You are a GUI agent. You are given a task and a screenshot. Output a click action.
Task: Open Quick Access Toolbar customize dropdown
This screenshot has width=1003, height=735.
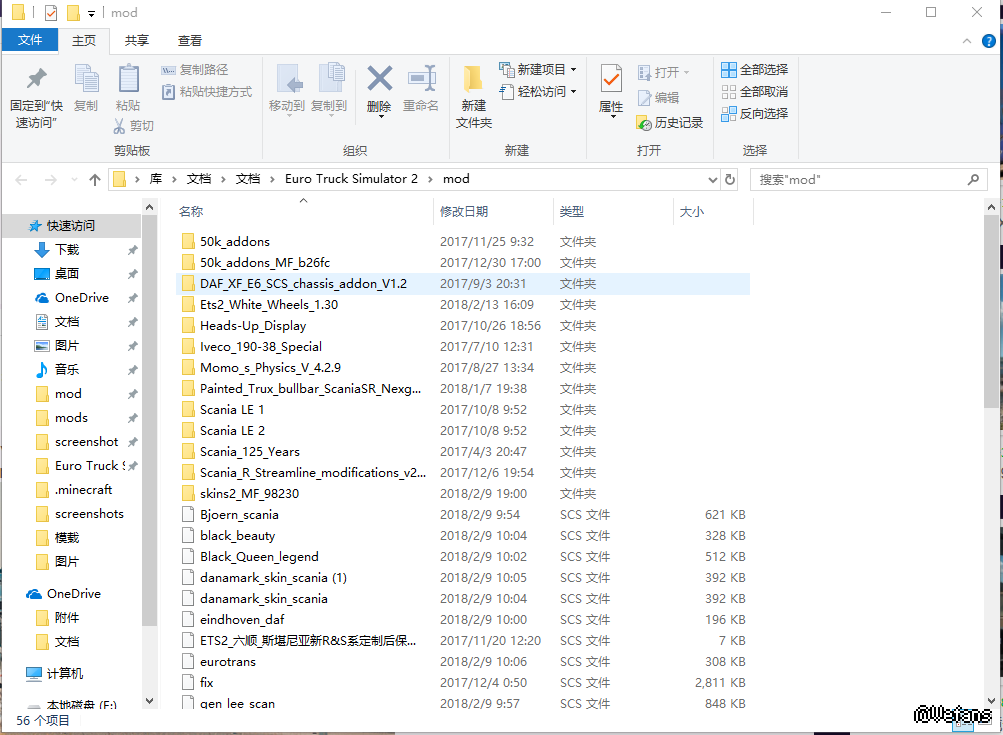(x=91, y=13)
